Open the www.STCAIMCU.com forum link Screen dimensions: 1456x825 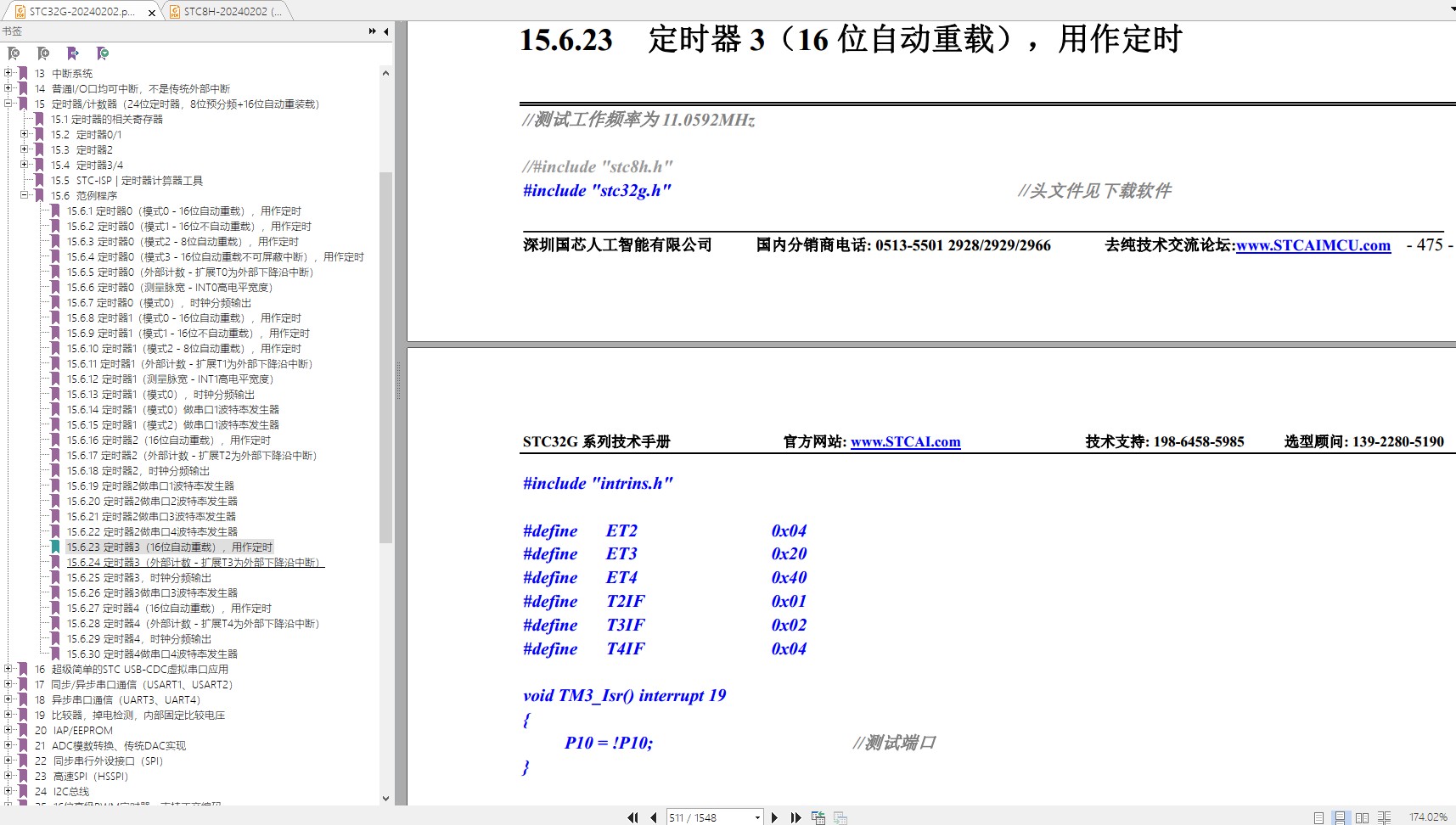pyautogui.click(x=1313, y=245)
